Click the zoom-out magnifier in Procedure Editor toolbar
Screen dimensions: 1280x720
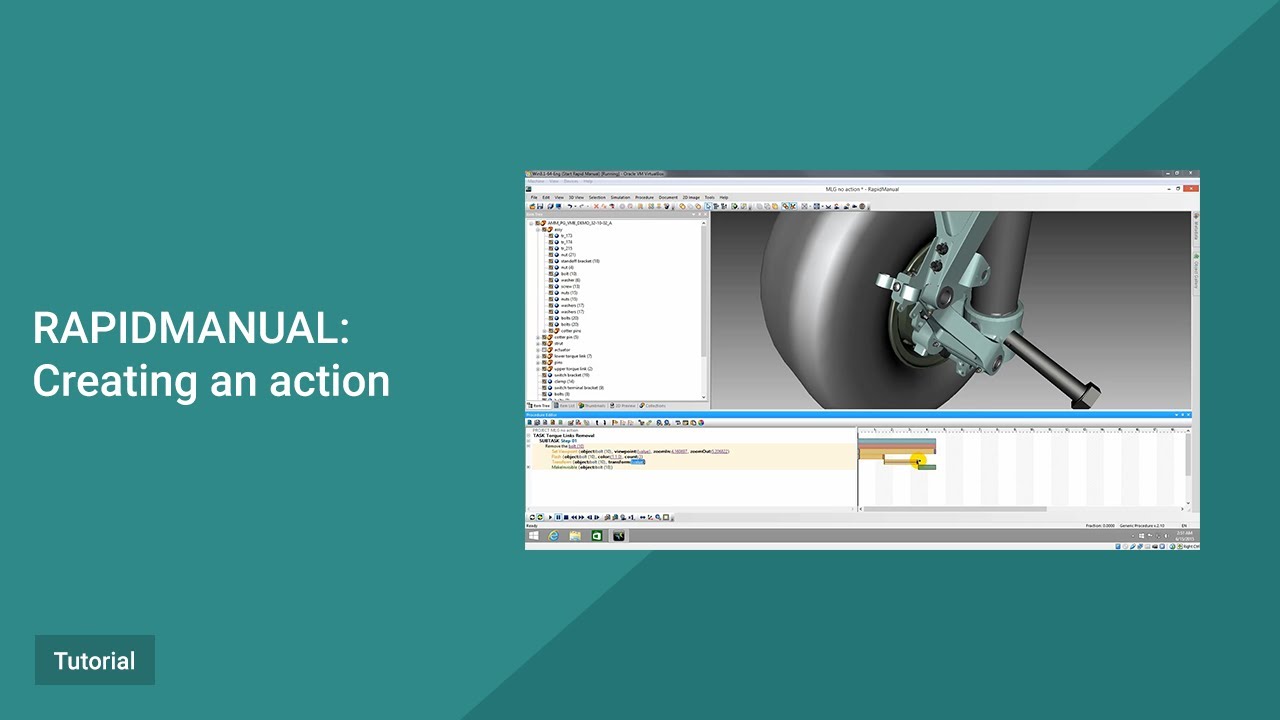click(x=667, y=423)
